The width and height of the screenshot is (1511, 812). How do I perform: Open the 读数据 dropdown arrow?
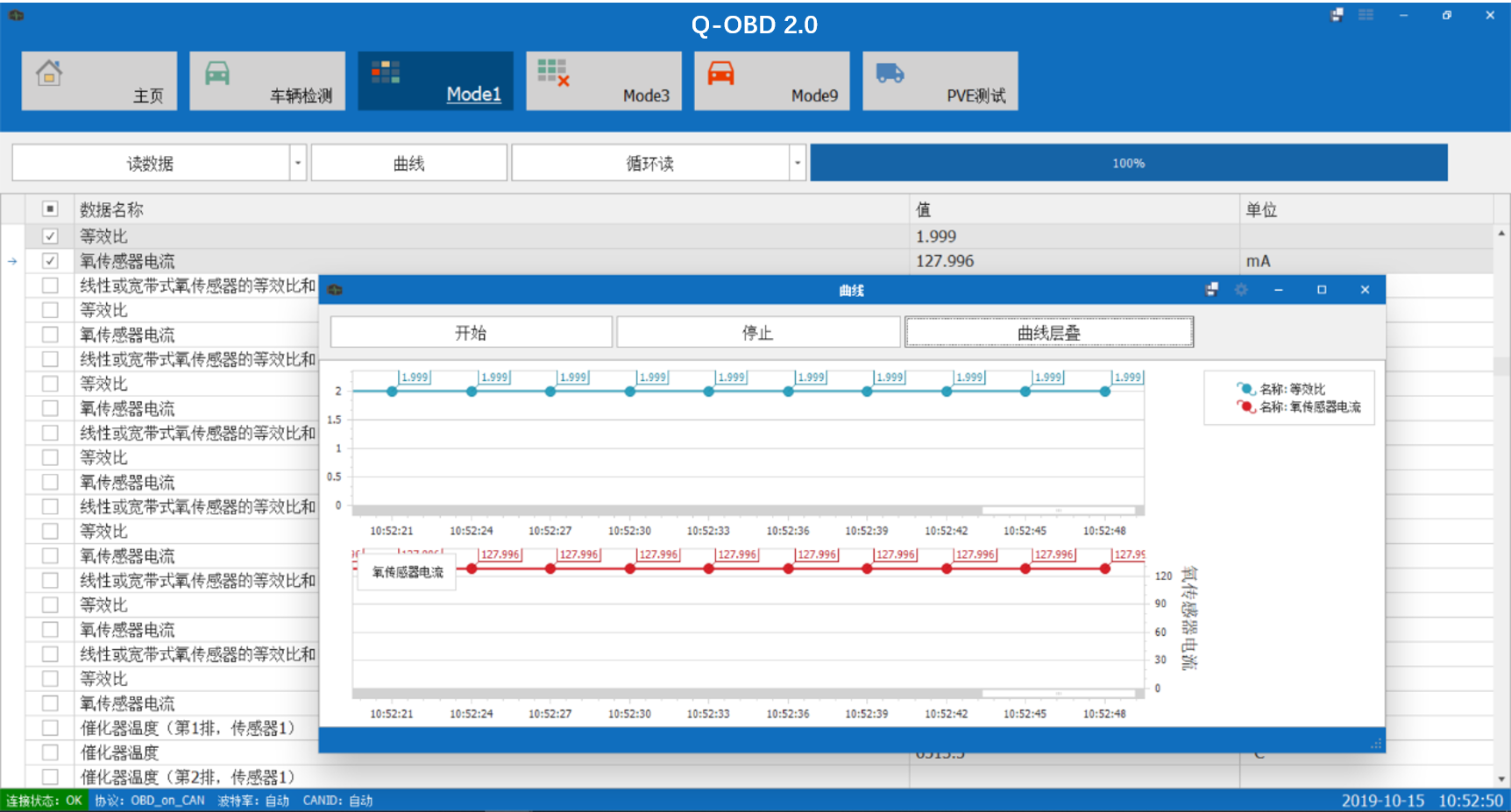point(298,163)
